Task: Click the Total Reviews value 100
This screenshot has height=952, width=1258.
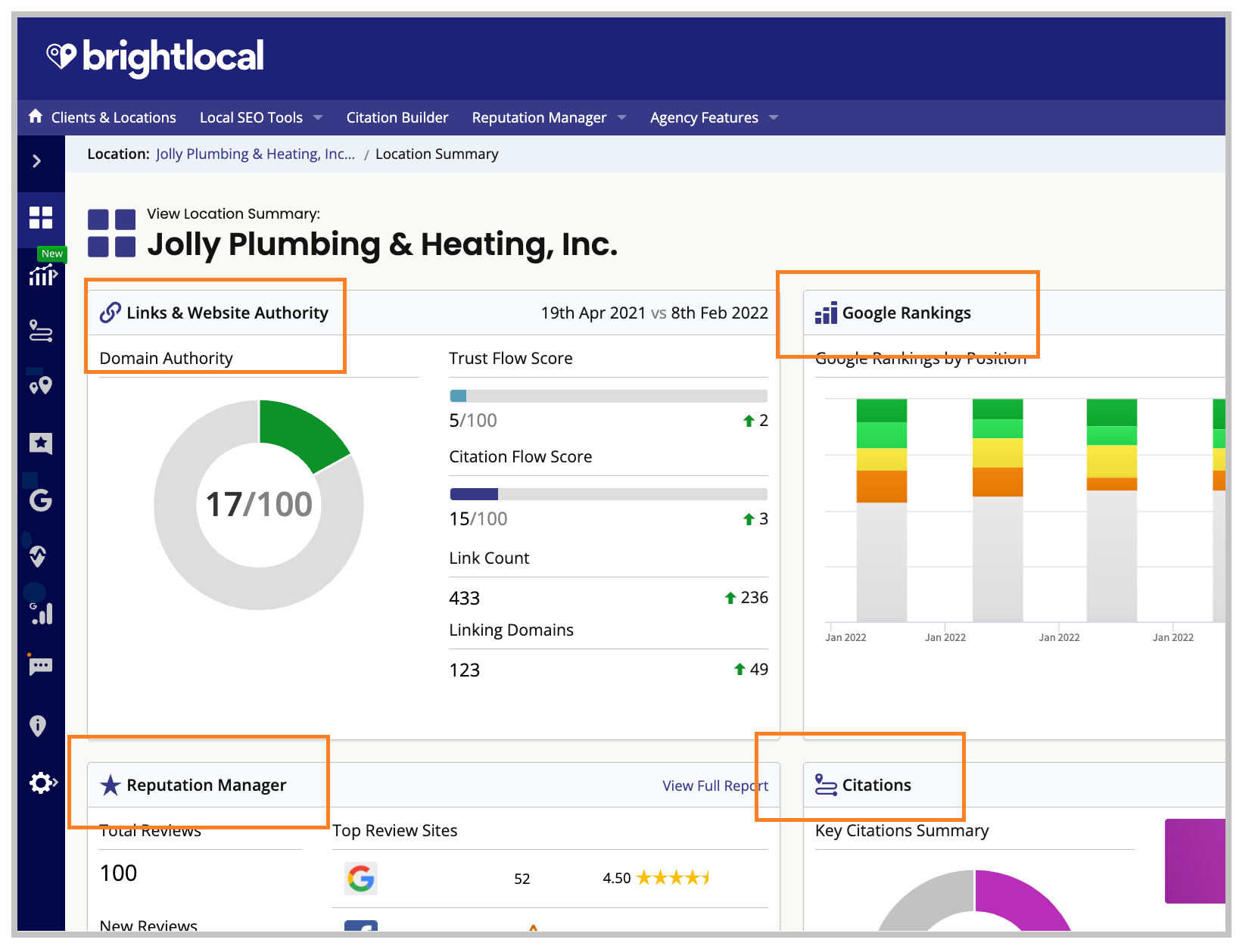Action: pos(119,873)
